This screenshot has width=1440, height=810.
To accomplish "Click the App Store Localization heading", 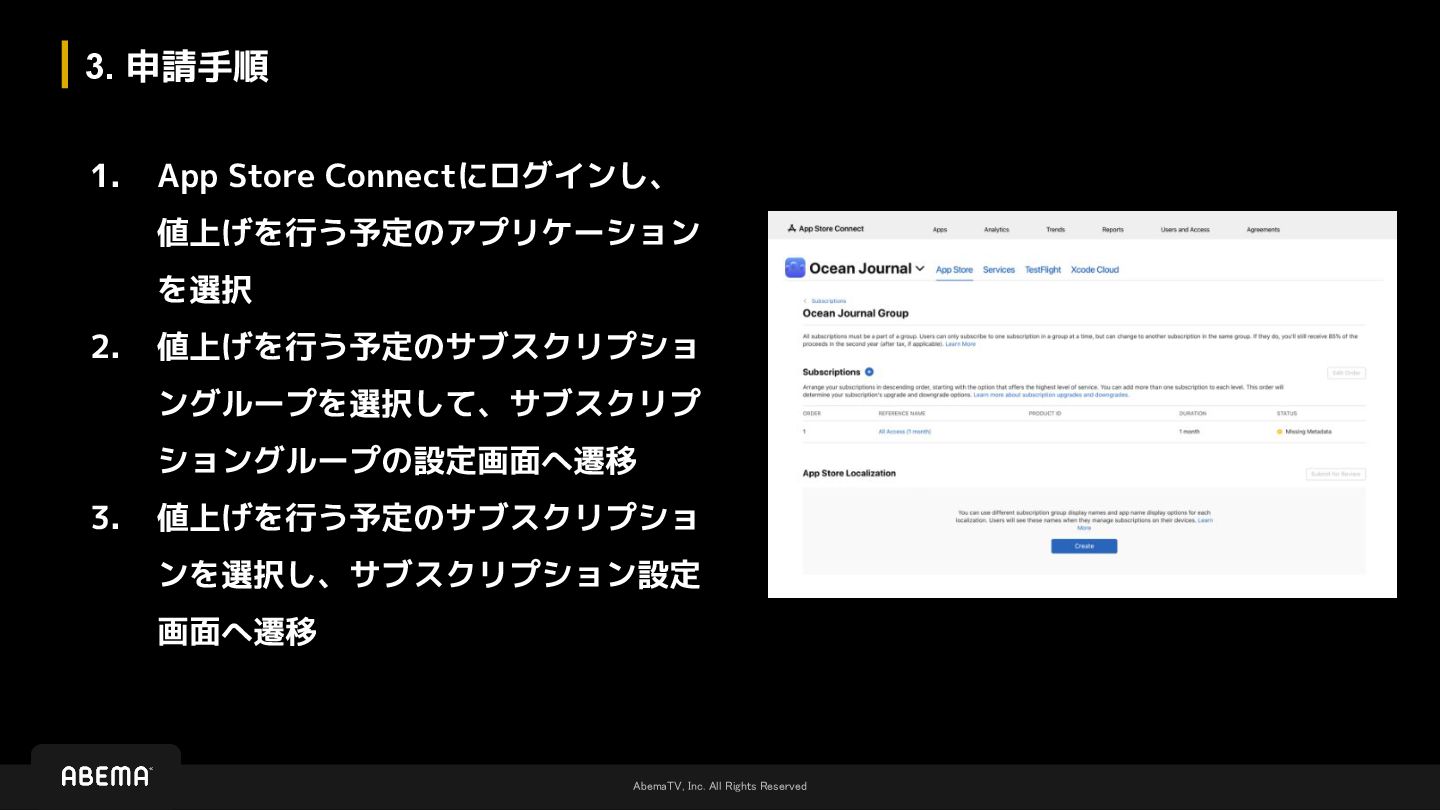I will [849, 473].
